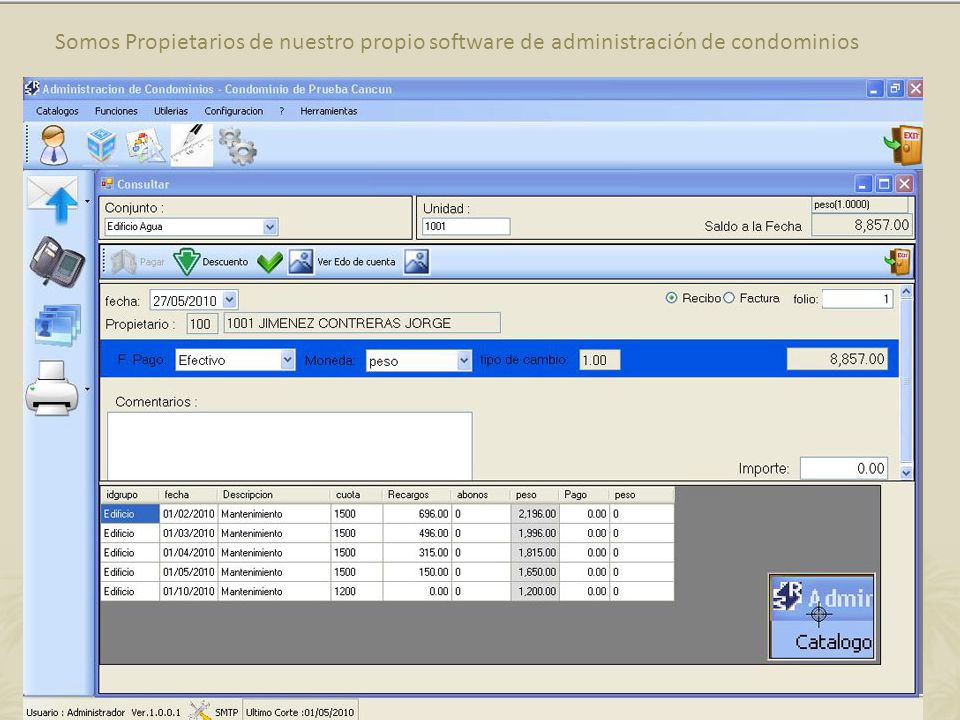
Task: Expand the F. Pago Efectivo dropdown
Action: pyautogui.click(x=287, y=360)
